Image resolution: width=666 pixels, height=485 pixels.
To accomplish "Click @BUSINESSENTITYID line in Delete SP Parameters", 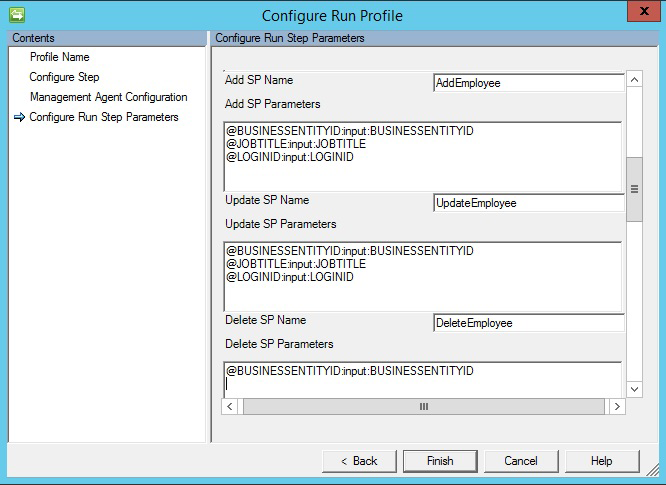I will tap(350, 371).
